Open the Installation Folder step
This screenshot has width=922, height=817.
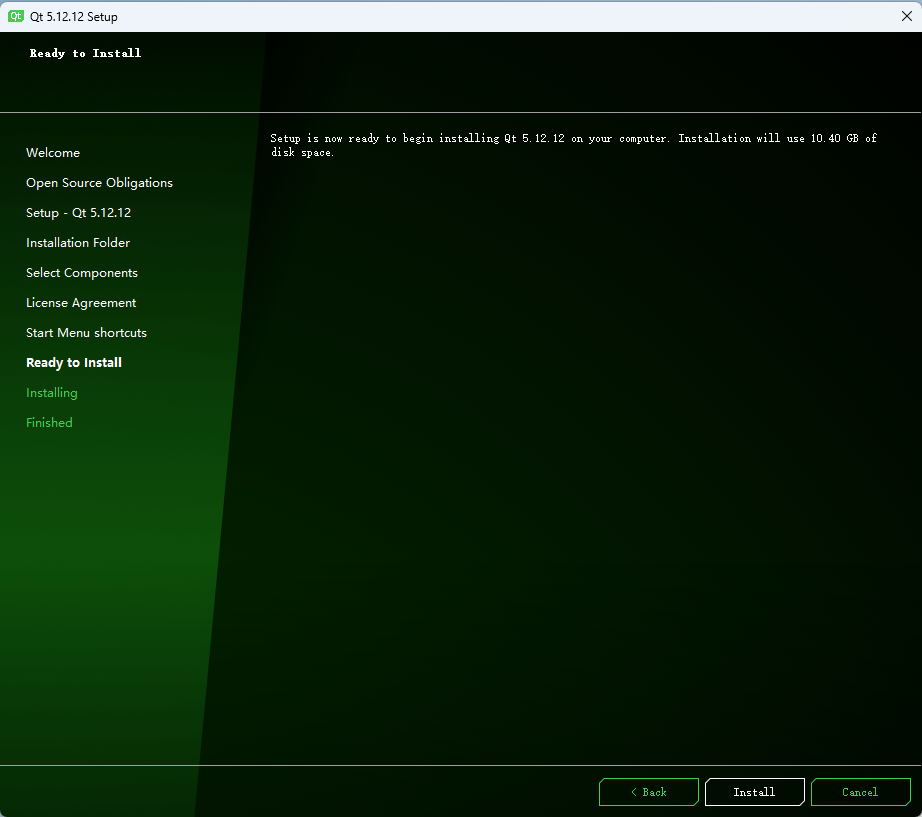coord(78,243)
